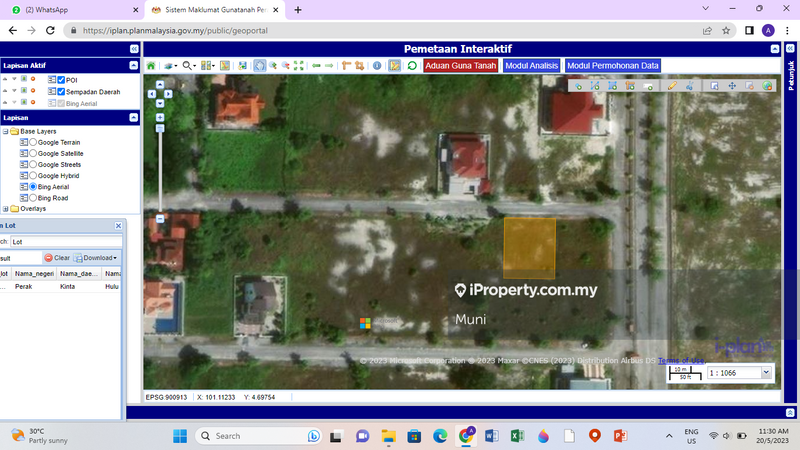Click the green home icon in map toolbar
This screenshot has height=450, width=800.
[151, 66]
